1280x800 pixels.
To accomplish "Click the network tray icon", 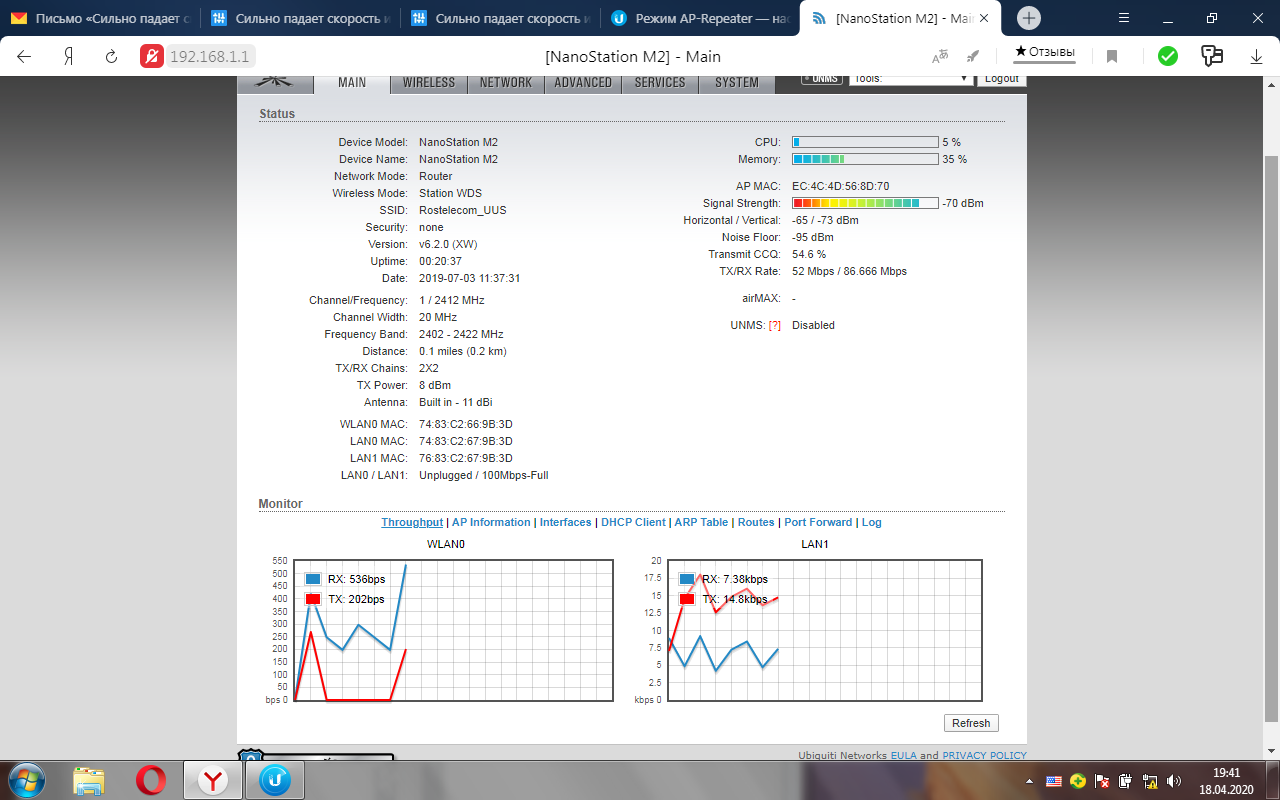I will (x=1150, y=780).
